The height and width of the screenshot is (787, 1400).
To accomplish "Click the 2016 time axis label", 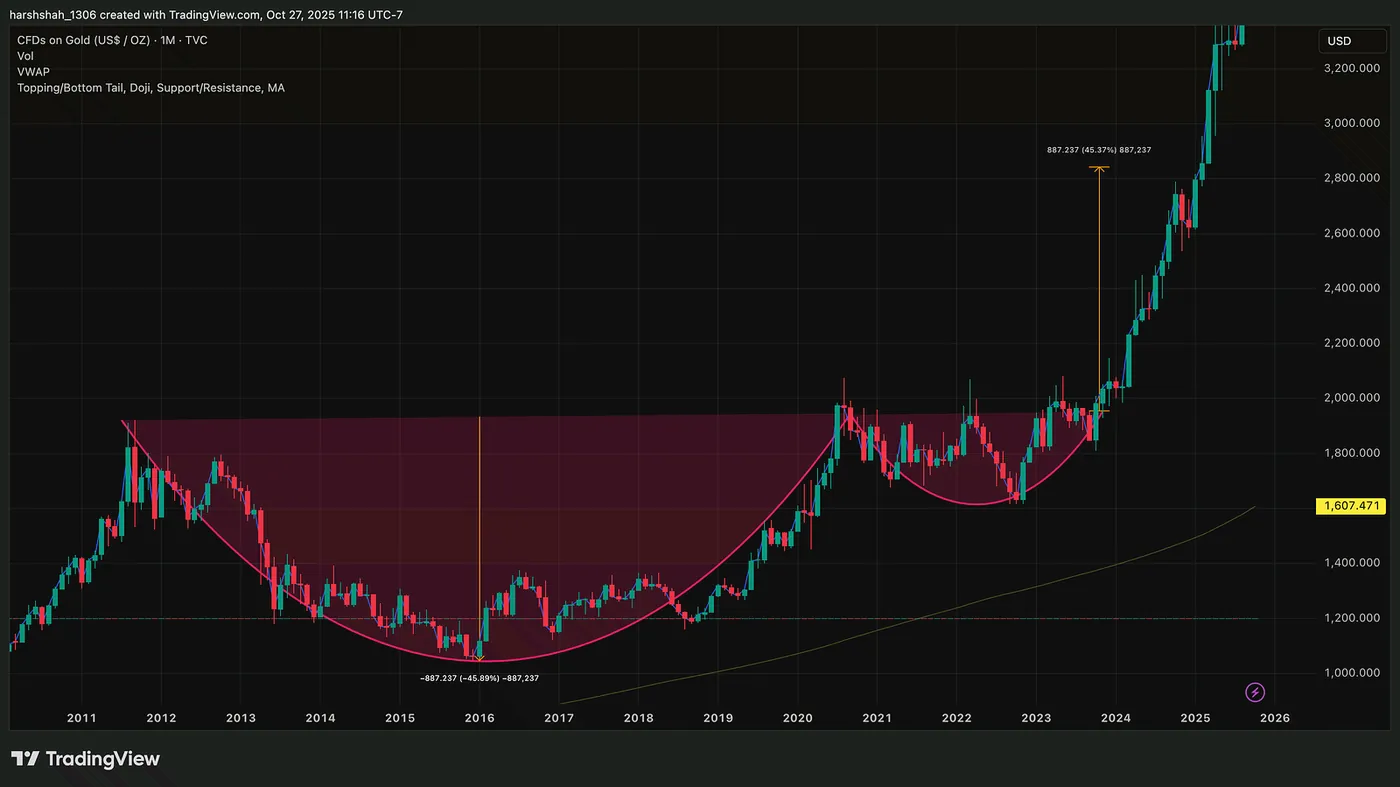I will coord(479,718).
